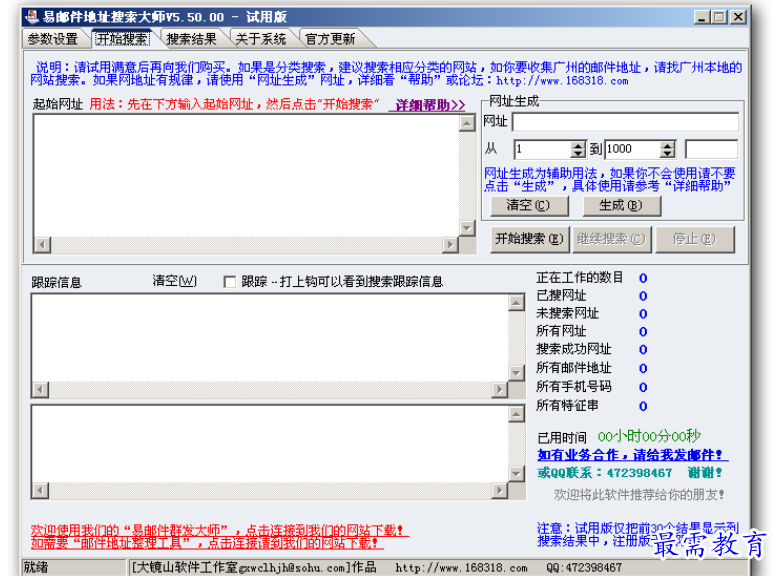Click the 或QQ联系：472398467 text
Image resolution: width=775 pixels, height=576 pixels.
605,473
